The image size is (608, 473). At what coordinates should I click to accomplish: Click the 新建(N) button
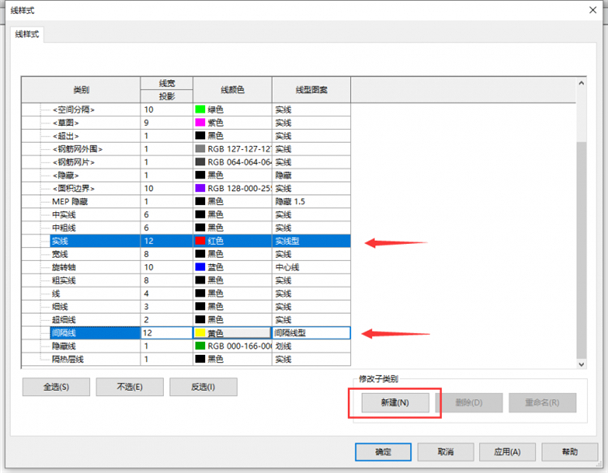(395, 402)
